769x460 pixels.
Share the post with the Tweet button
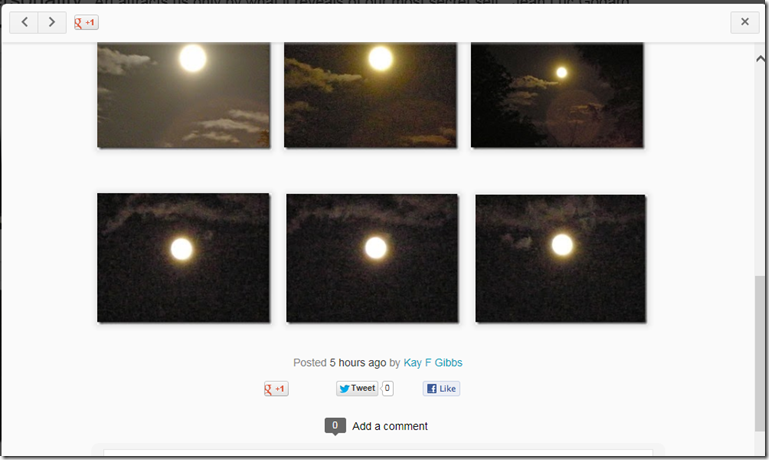(x=357, y=388)
